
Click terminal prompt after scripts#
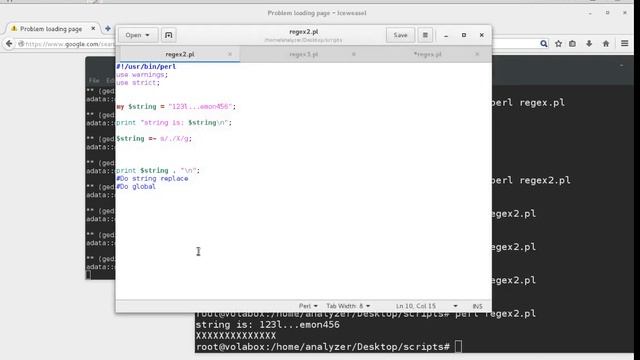point(458,347)
